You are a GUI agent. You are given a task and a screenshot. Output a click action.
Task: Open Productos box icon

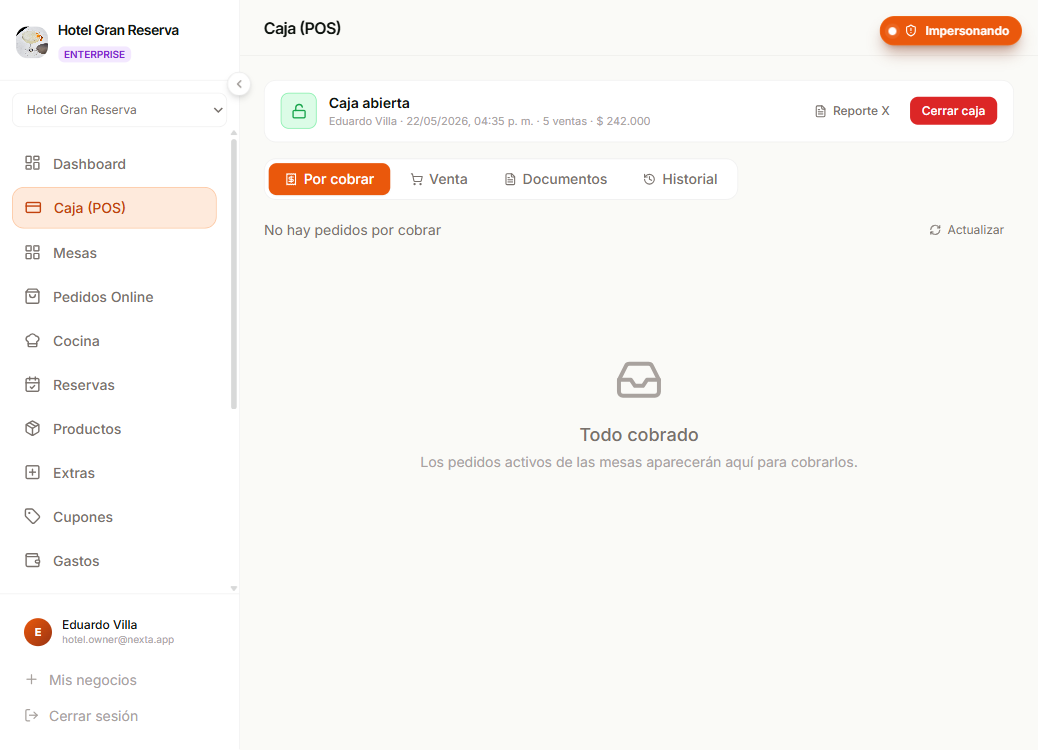[32, 428]
